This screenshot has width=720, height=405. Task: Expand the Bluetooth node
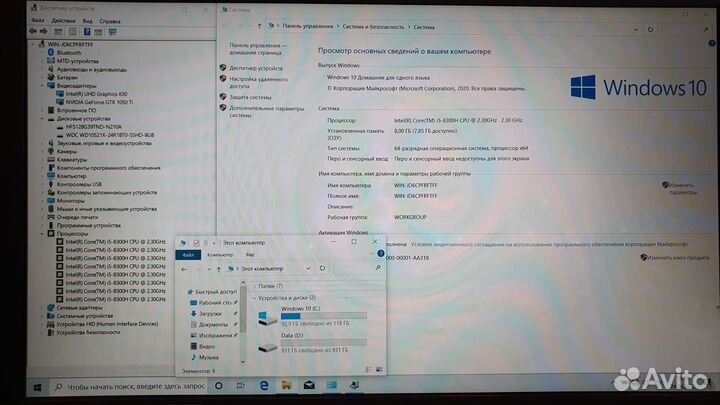tap(42, 53)
